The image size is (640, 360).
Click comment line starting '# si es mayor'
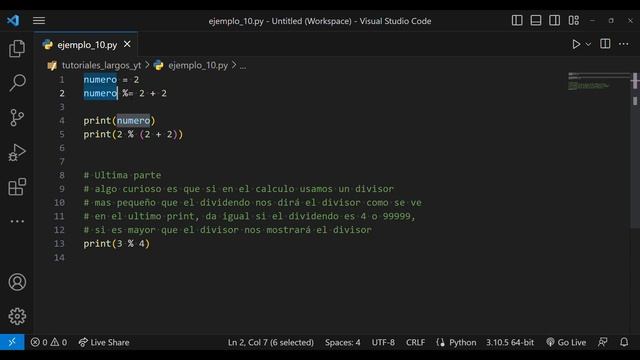coord(228,230)
